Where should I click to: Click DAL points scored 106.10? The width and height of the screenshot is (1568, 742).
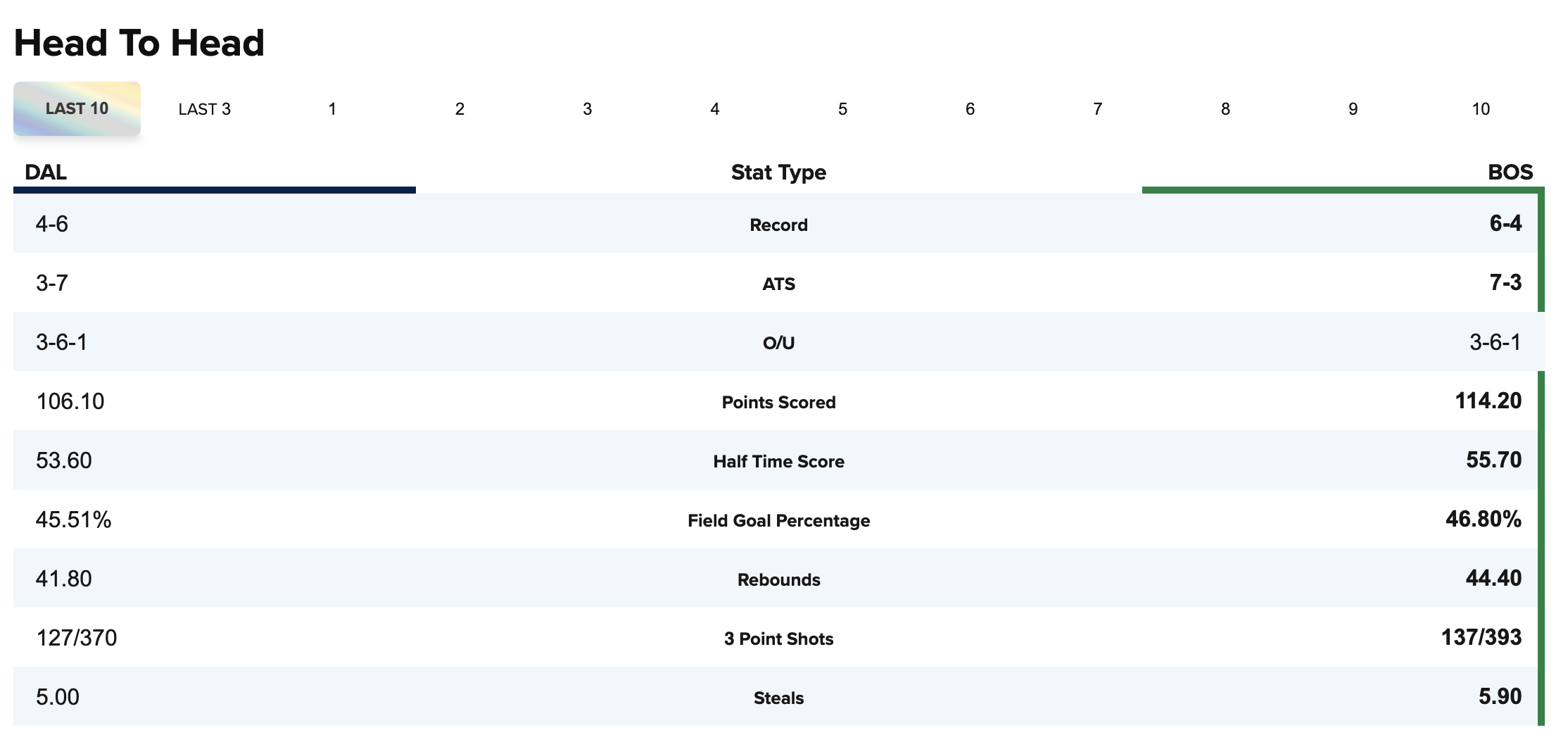[70, 401]
